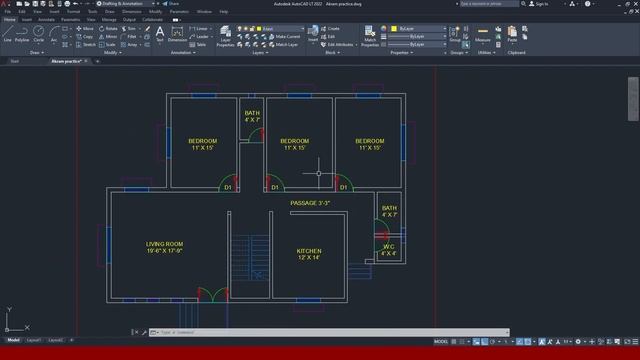Click Make Current layer button

(x=284, y=36)
